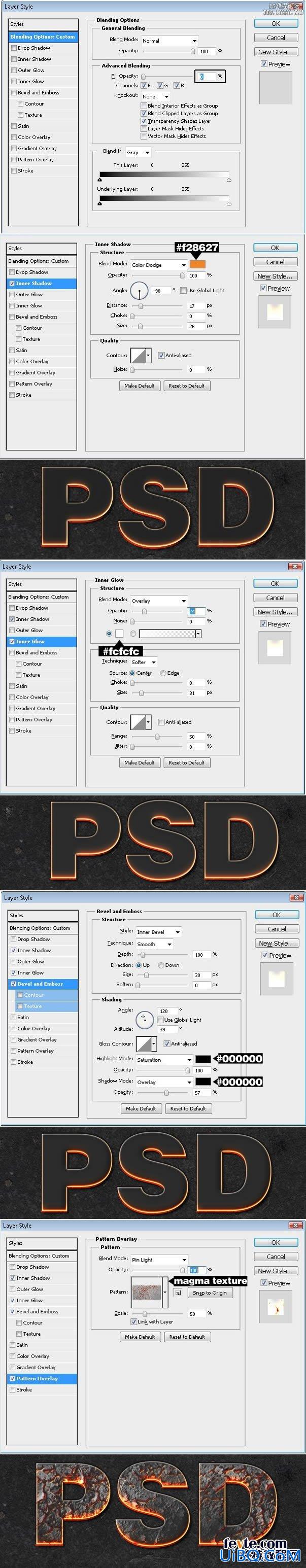Image resolution: width=306 pixels, height=1568 pixels.
Task: Open the Inner Bevel style dropdown
Action: pyautogui.click(x=158, y=932)
